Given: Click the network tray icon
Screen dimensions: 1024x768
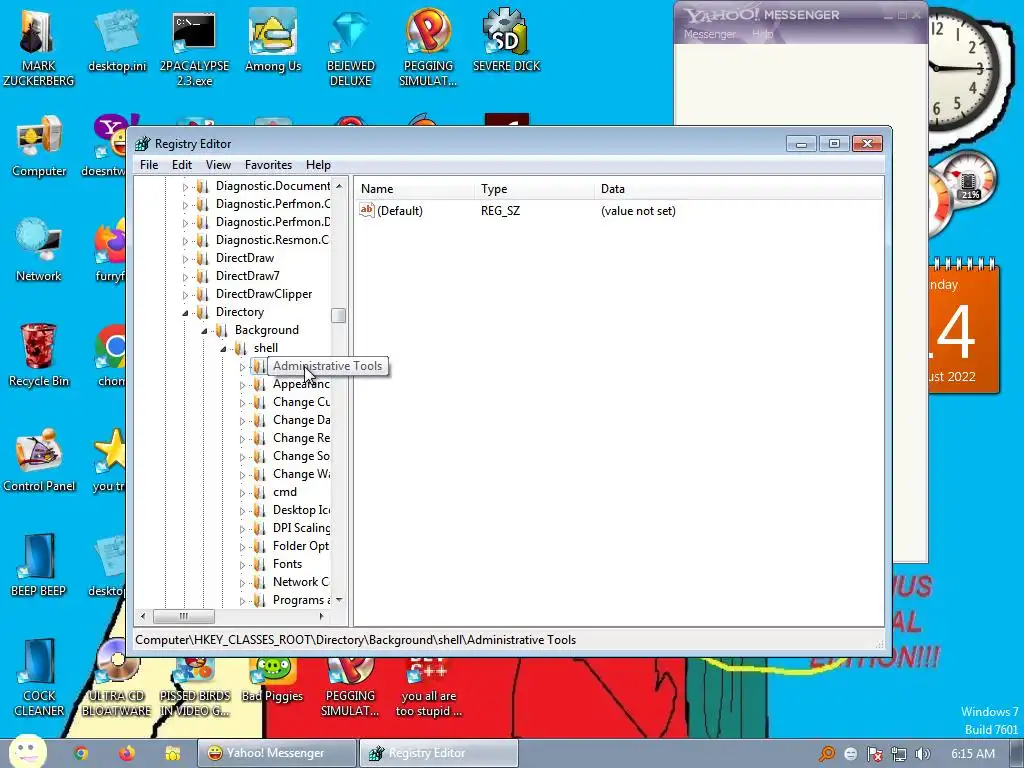Looking at the screenshot, I should point(899,754).
